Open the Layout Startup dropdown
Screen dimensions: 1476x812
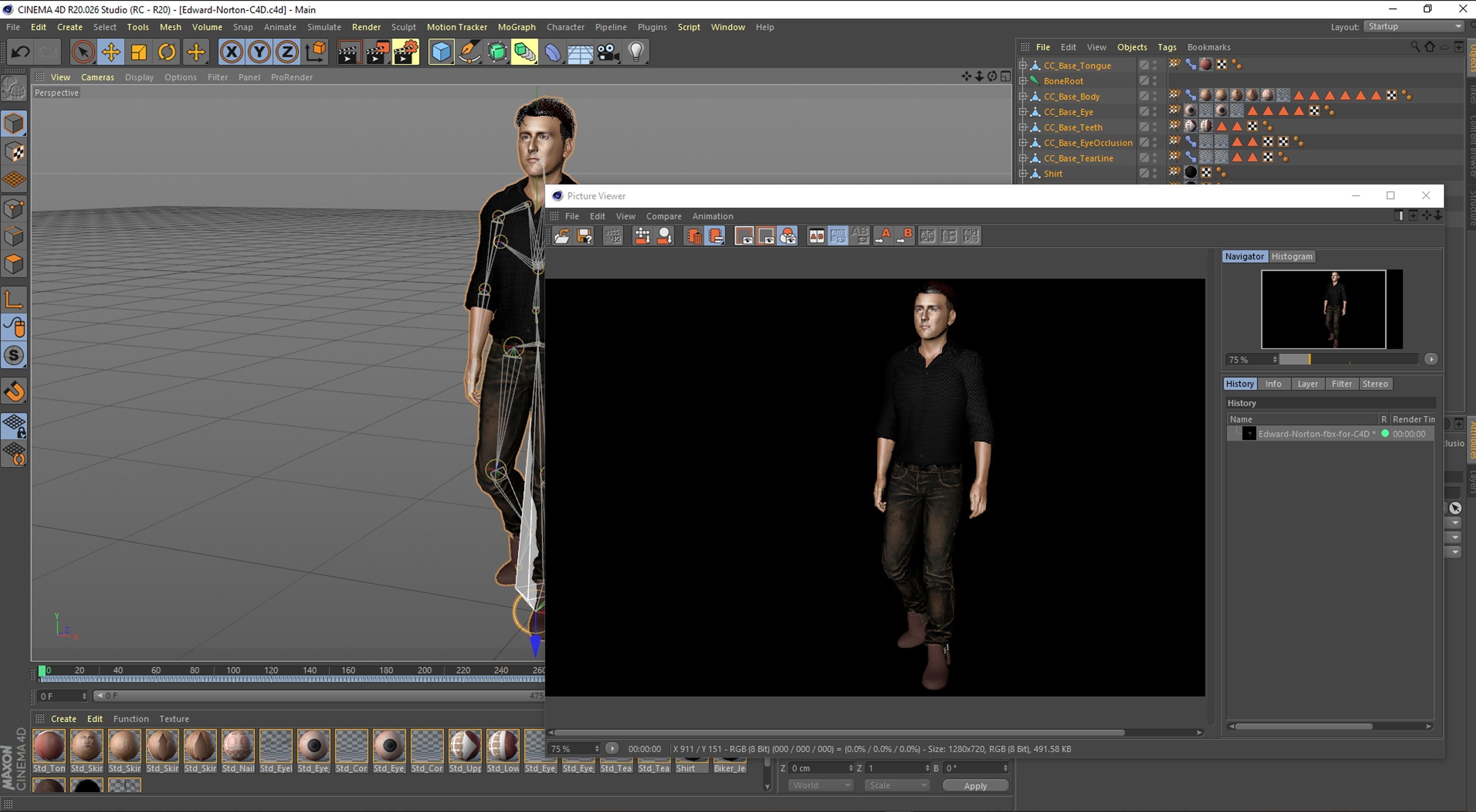[x=1414, y=27]
